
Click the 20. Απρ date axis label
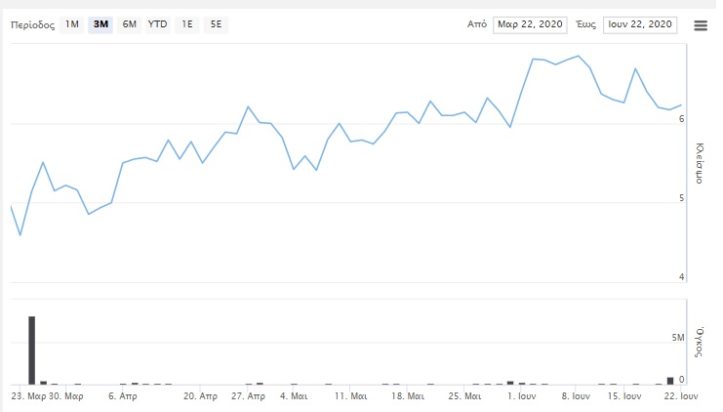pos(200,397)
